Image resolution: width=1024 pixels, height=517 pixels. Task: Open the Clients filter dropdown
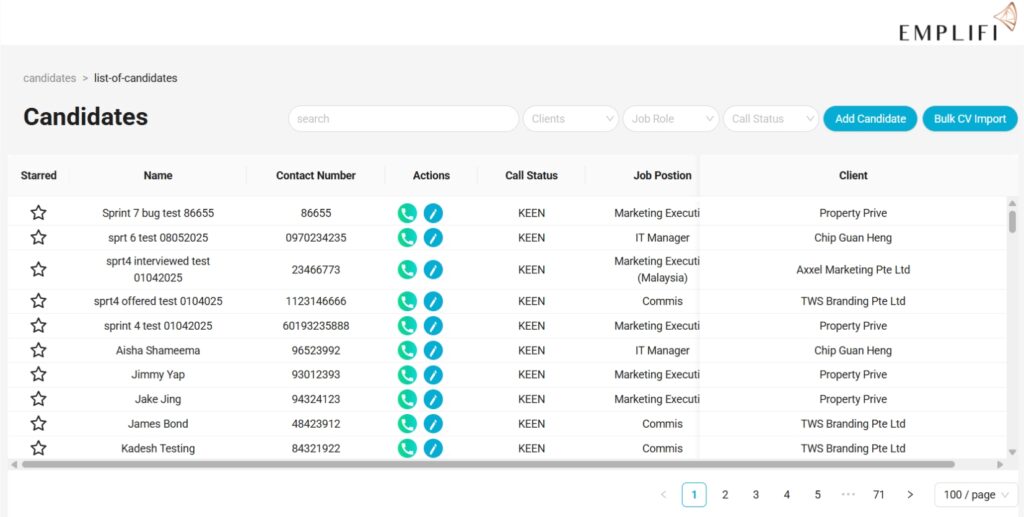(x=571, y=119)
